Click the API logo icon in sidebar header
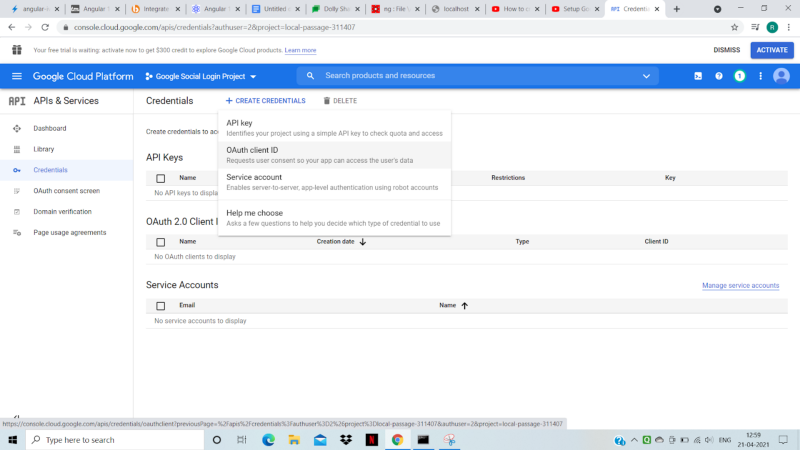 (17, 101)
